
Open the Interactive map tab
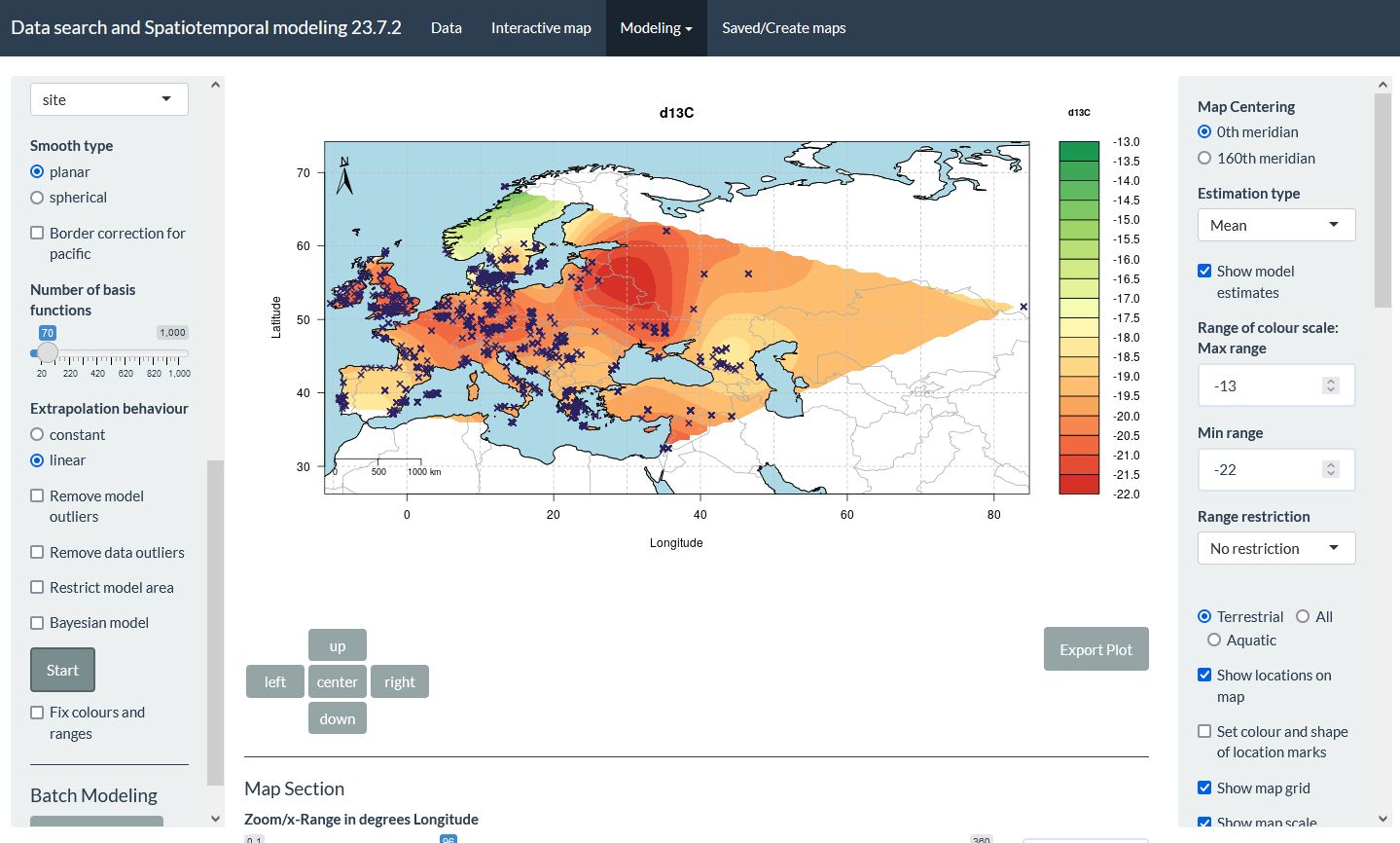(x=541, y=28)
